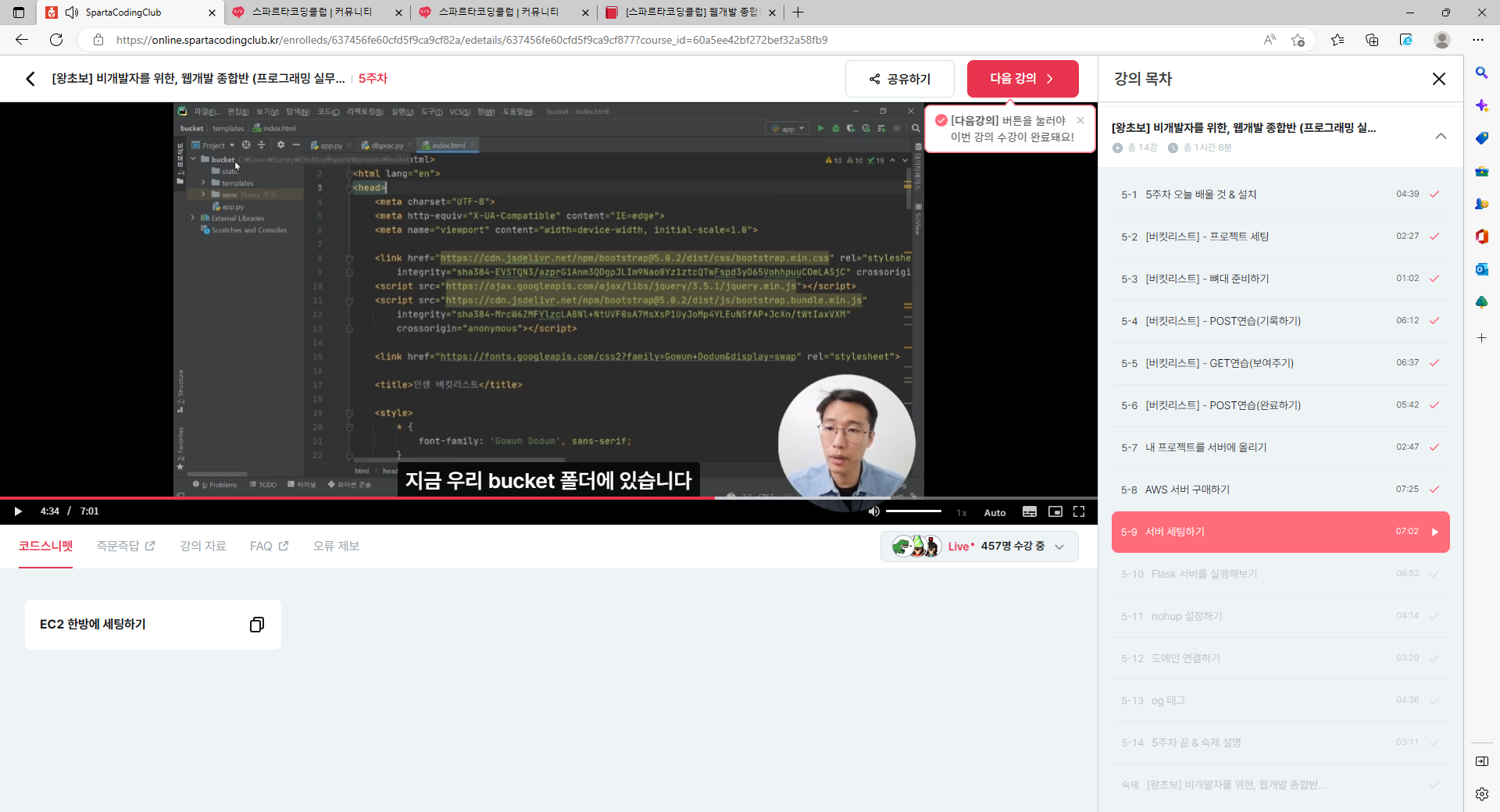The height and width of the screenshot is (812, 1500).
Task: Open browser Collections icon
Action: 1372,40
